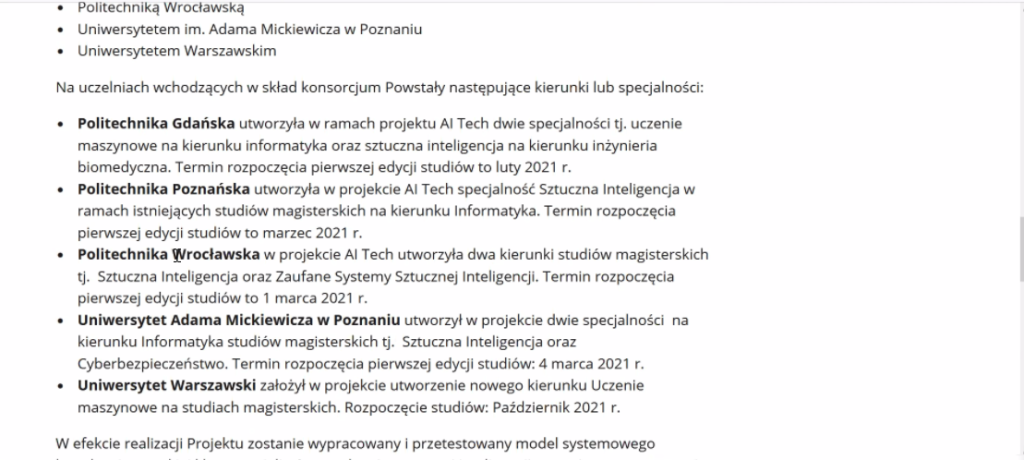1024x460 pixels.
Task: Click the scrollbar track below the thumb
Action: pyautogui.click(x=1021, y=369)
